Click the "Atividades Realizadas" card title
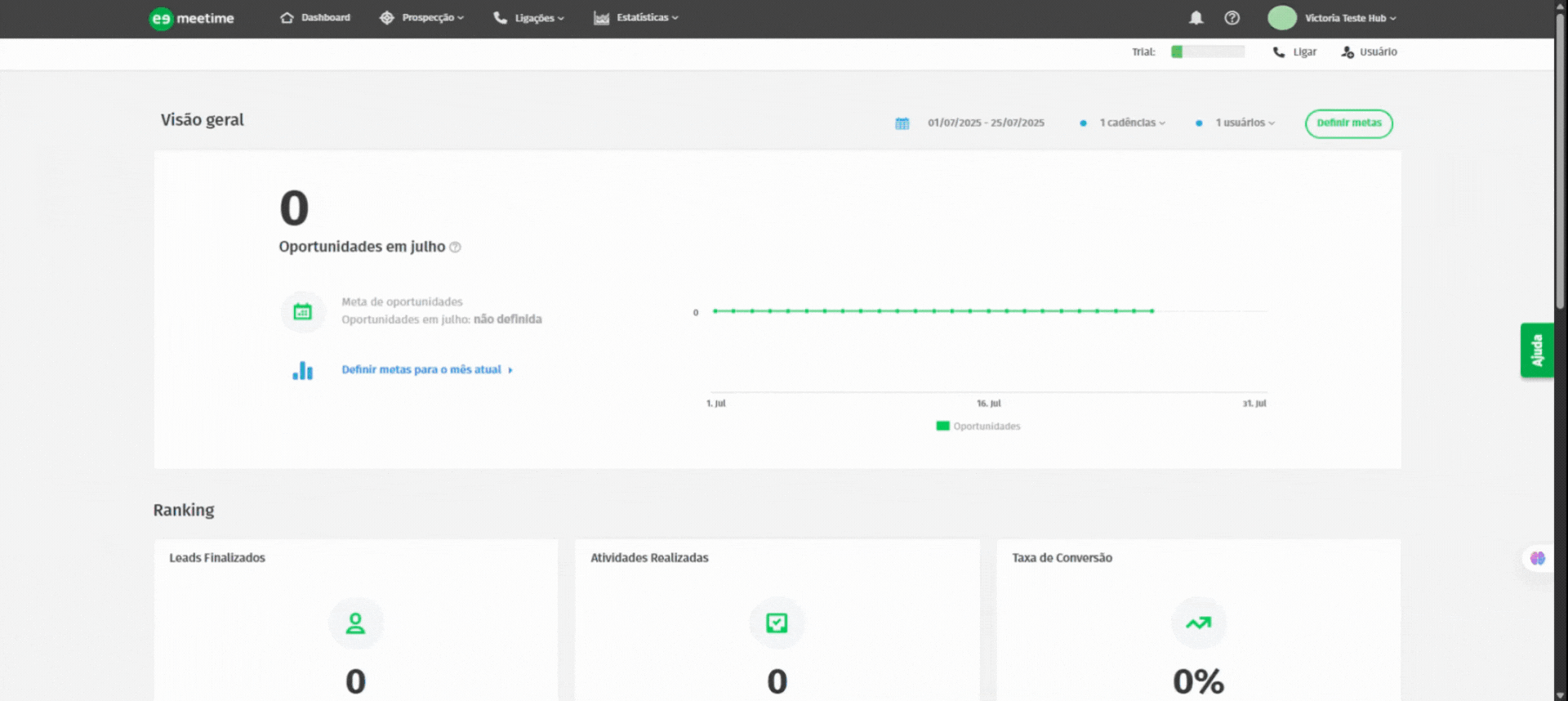This screenshot has width=1568, height=701. [x=650, y=557]
